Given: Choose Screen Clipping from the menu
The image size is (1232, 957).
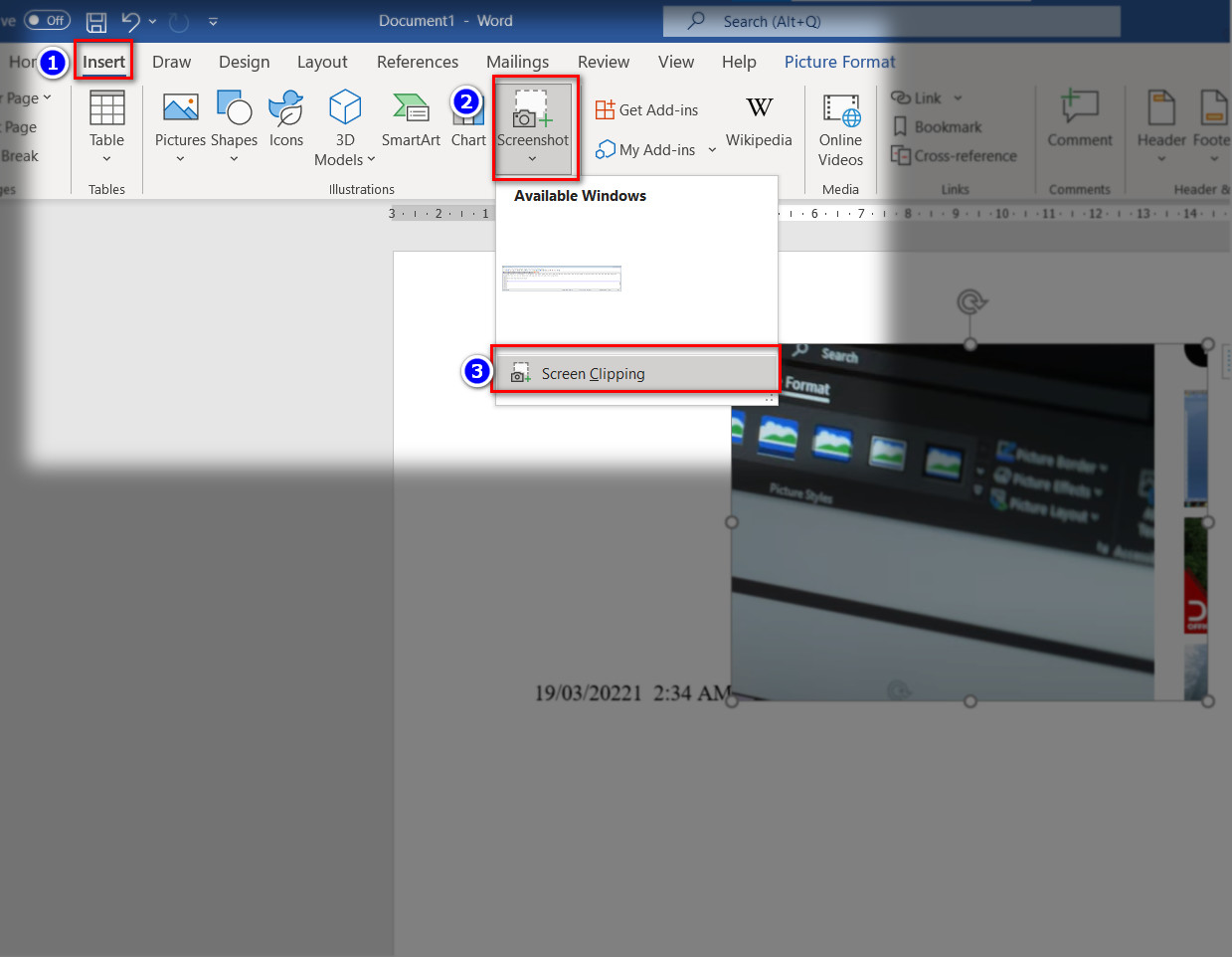Looking at the screenshot, I should pos(636,373).
